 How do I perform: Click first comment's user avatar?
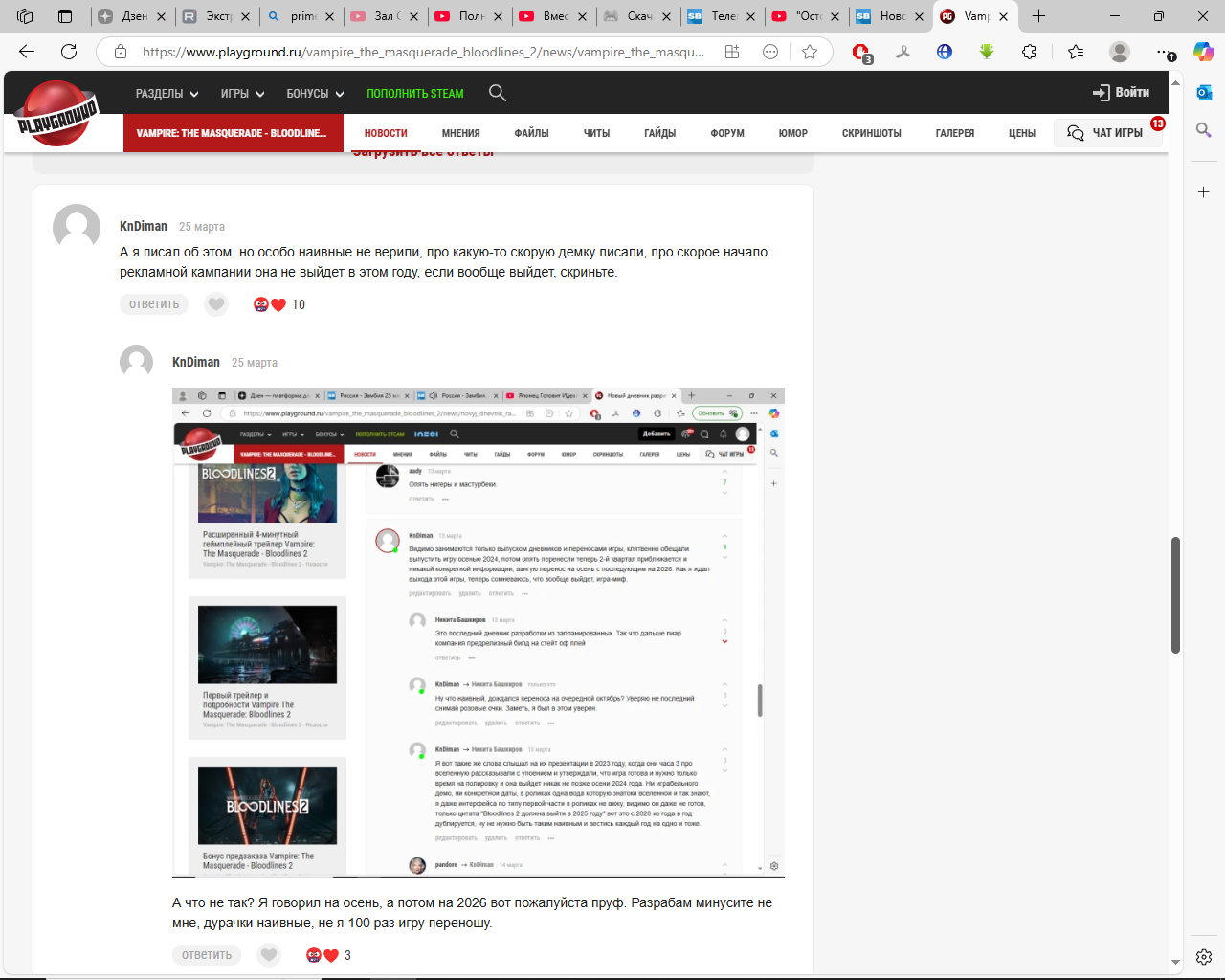pos(77,228)
